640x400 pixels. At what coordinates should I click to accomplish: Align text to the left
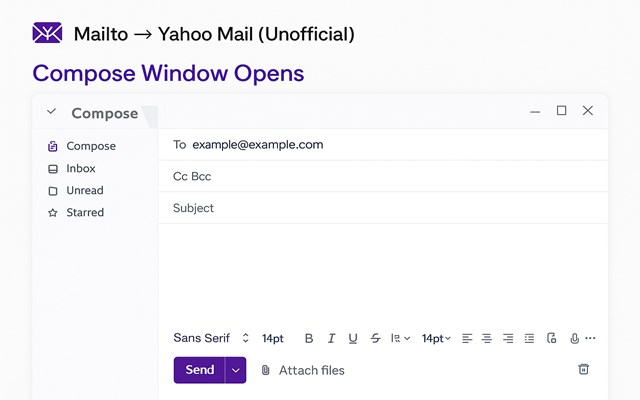tap(467, 339)
